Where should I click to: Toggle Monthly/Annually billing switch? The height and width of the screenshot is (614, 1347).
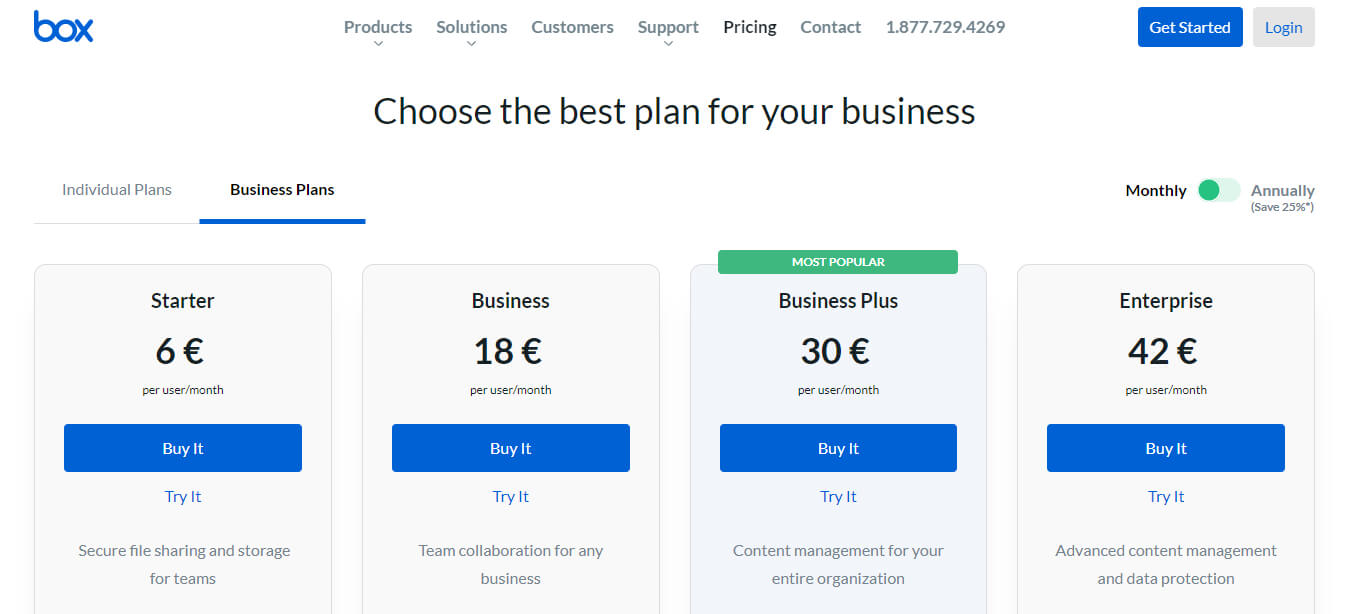tap(1218, 190)
